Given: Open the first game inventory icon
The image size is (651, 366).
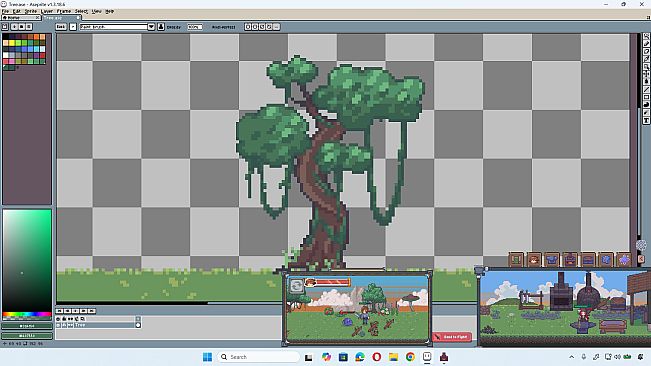Looking at the screenshot, I should [x=516, y=260].
